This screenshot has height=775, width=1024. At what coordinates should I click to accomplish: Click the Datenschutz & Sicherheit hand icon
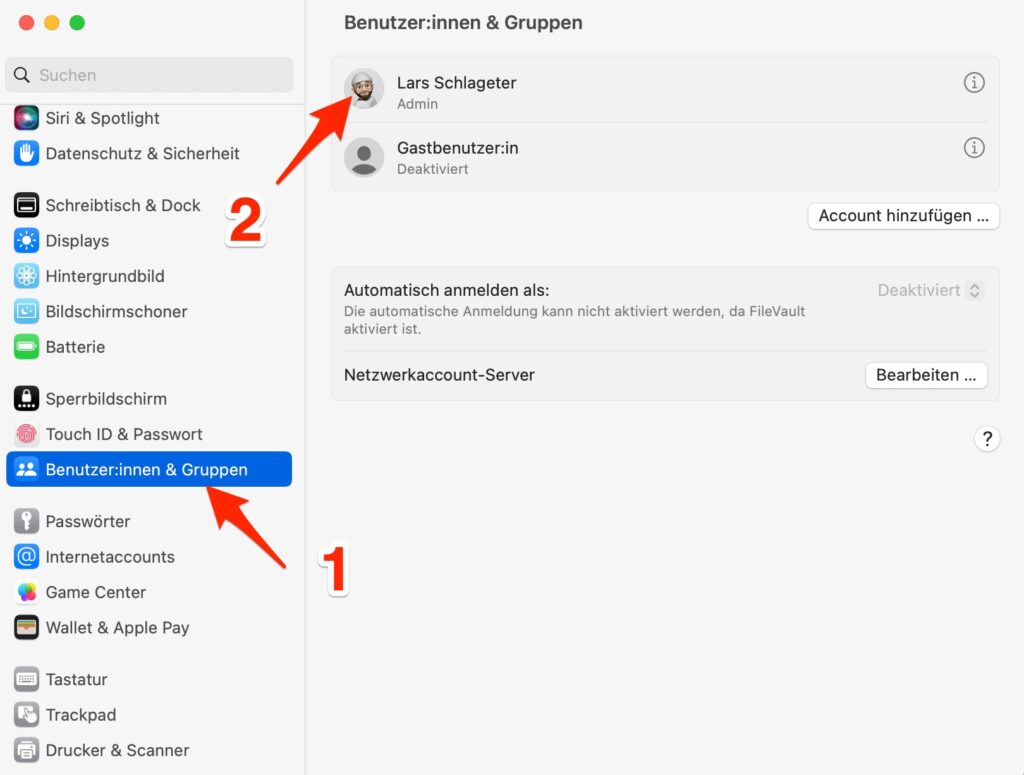[x=26, y=153]
